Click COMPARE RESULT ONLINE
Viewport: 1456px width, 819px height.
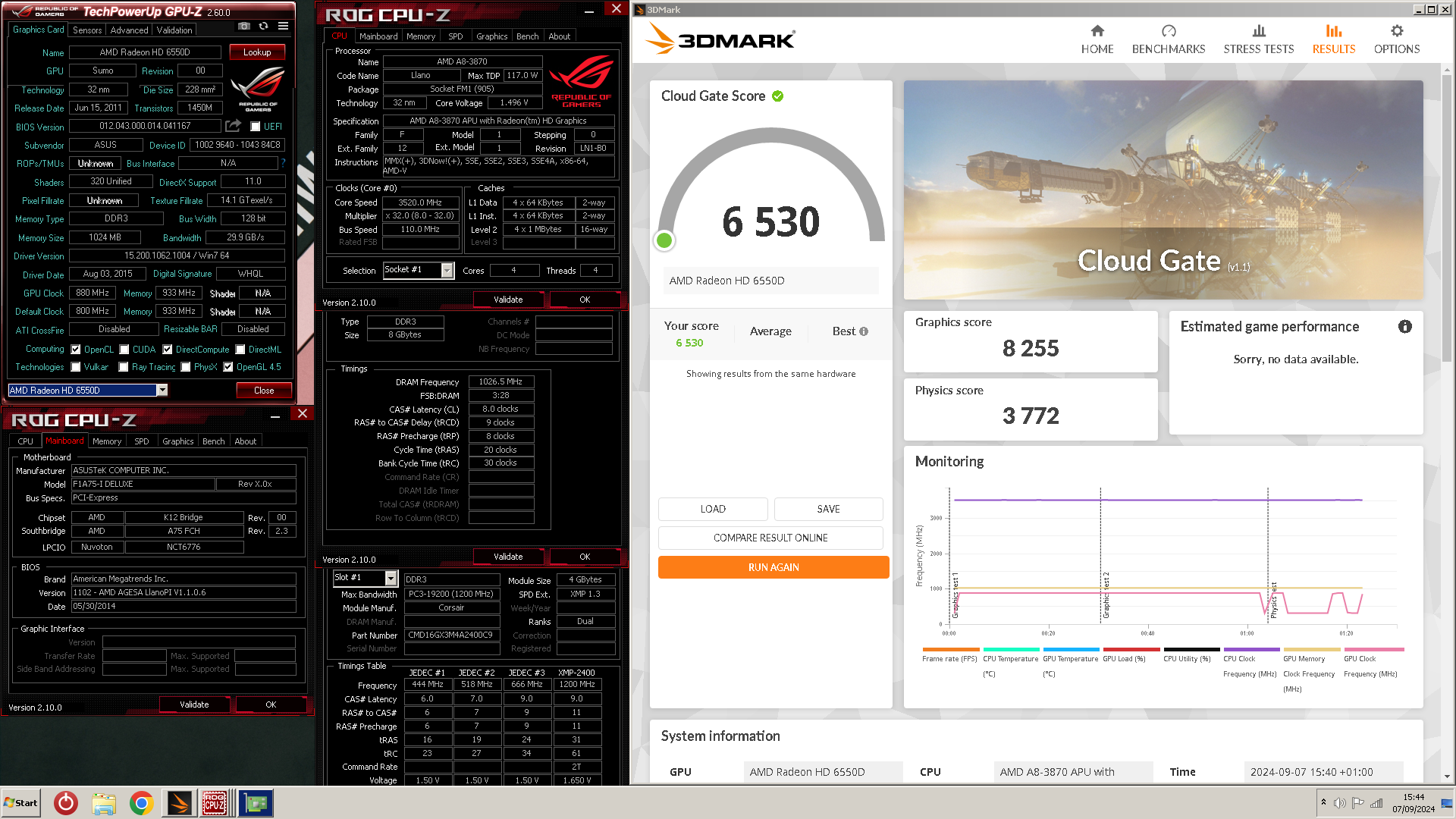click(x=770, y=538)
